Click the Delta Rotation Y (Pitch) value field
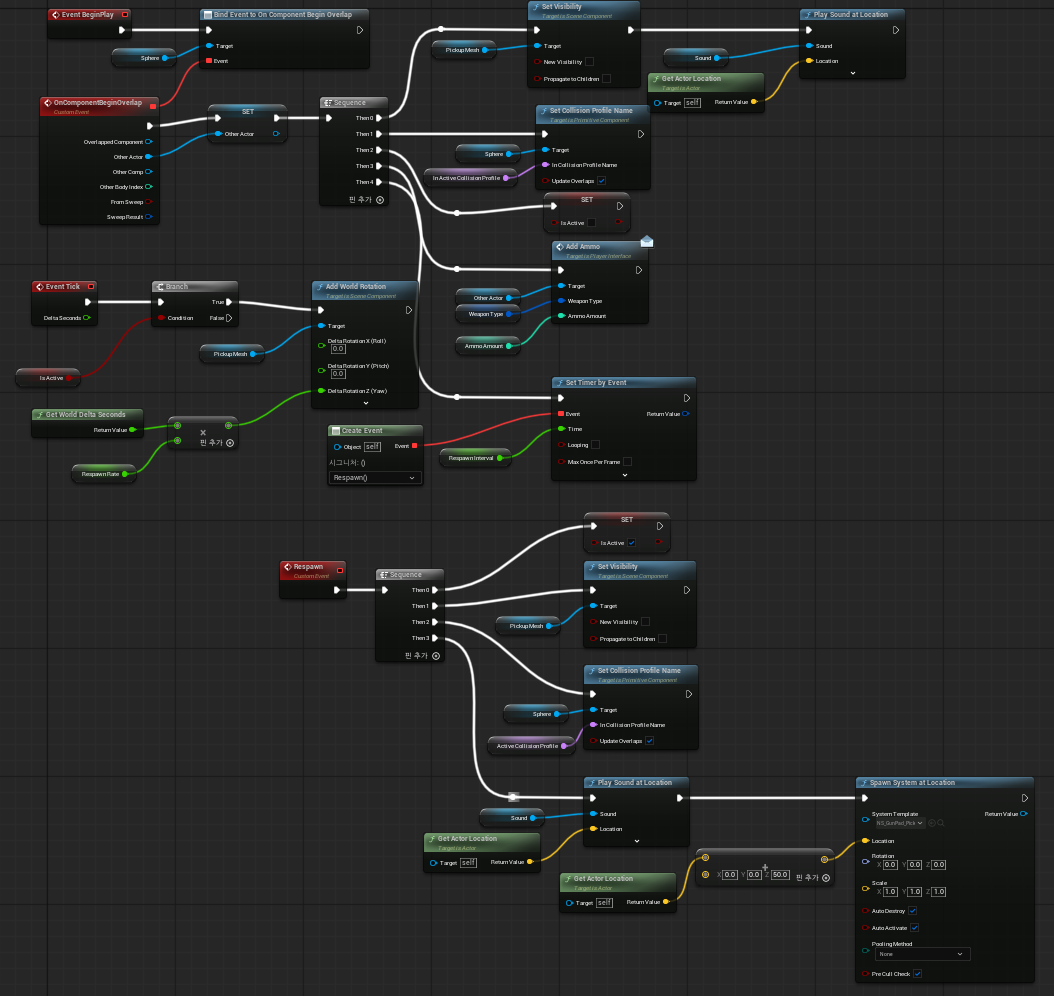The image size is (1054, 996). [x=338, y=374]
